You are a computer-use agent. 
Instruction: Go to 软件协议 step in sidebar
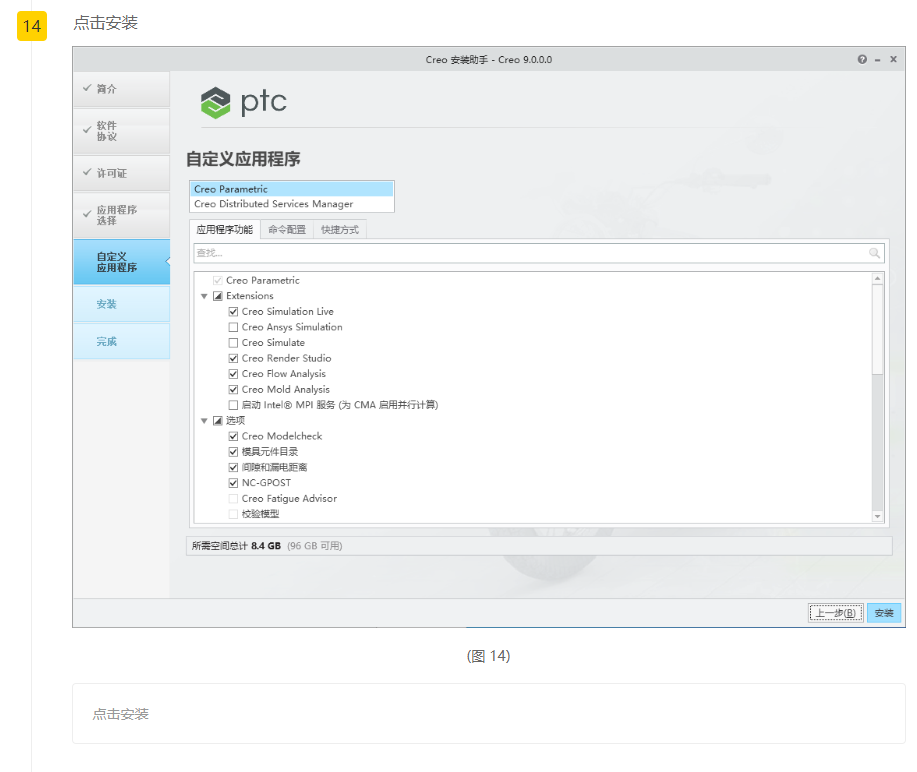coord(122,131)
